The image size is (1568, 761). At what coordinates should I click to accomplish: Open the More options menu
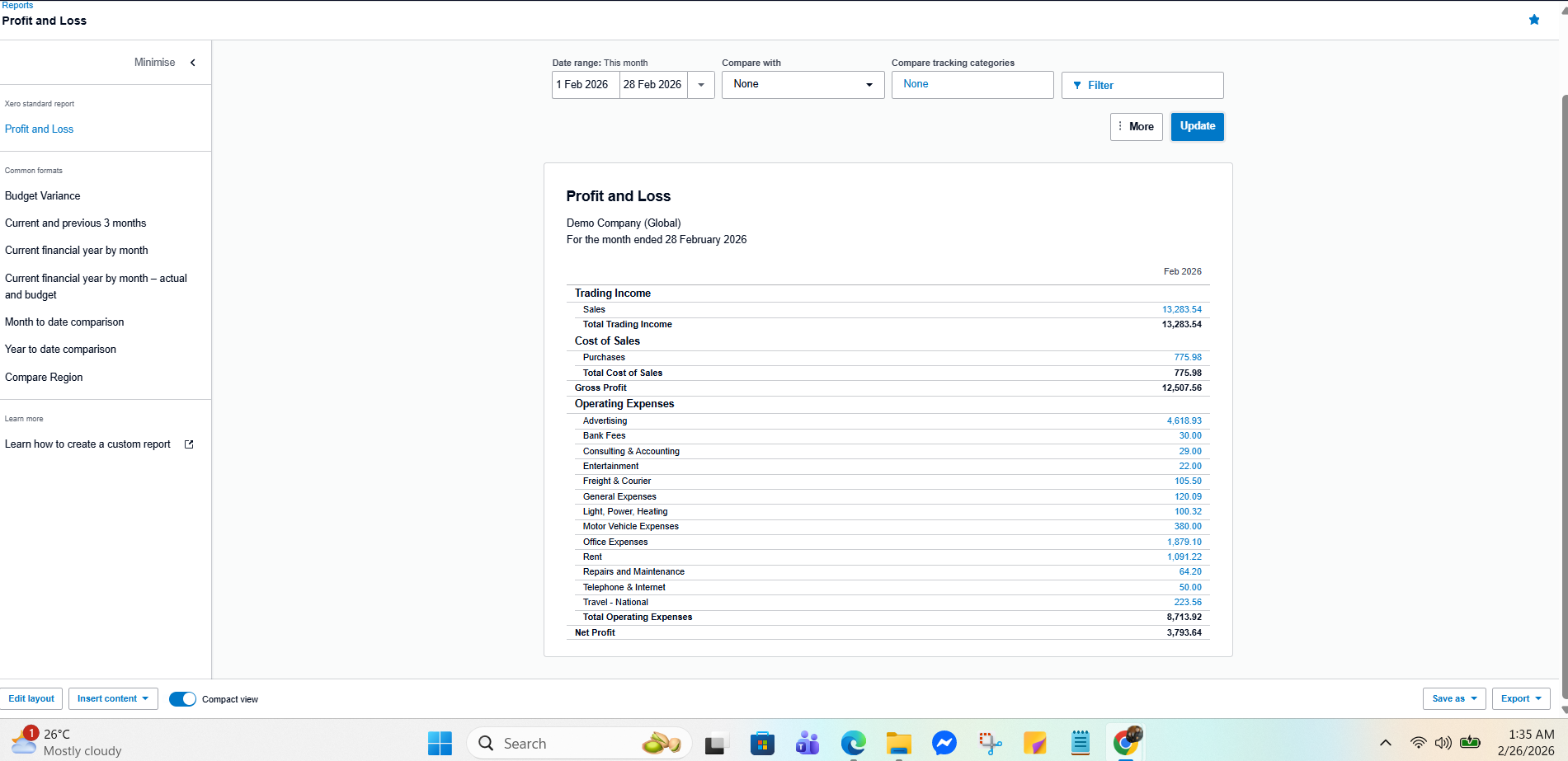pos(1136,127)
